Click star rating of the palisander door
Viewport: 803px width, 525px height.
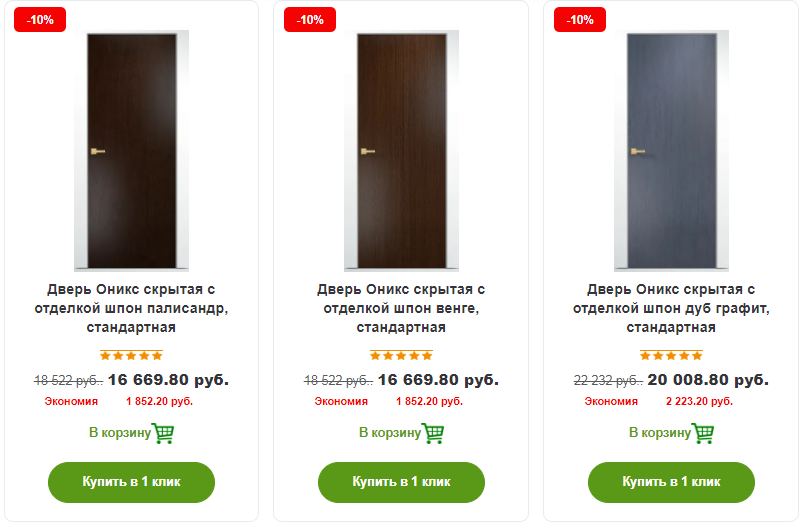click(131, 355)
